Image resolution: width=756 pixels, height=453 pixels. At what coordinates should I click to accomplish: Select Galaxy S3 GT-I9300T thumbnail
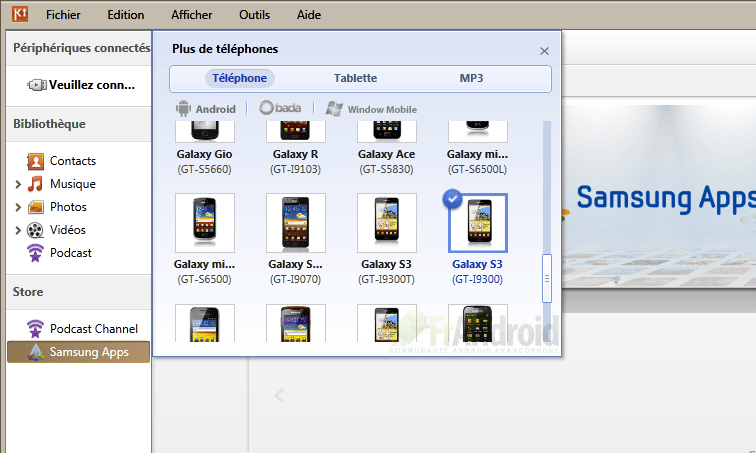(387, 223)
